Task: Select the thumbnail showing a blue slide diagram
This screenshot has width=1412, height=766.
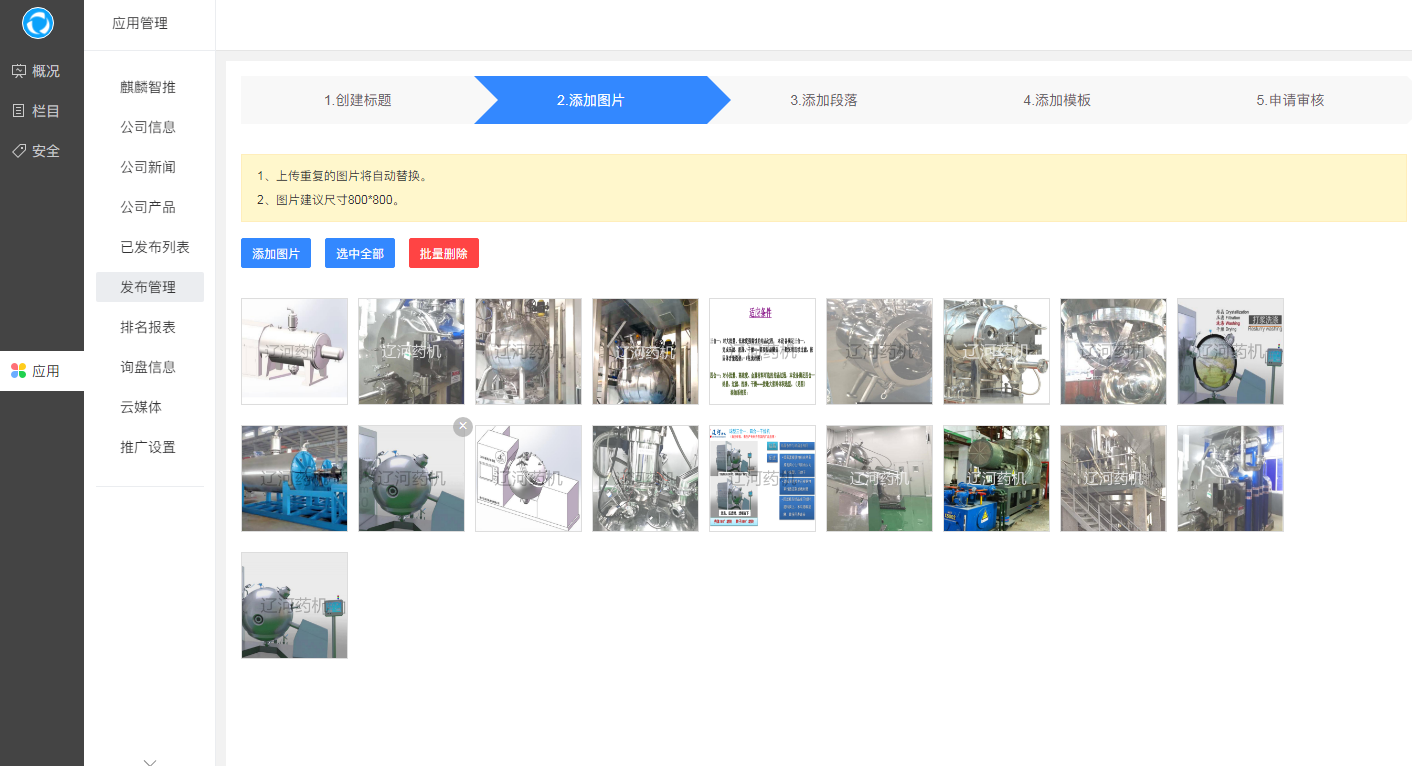Action: point(762,478)
